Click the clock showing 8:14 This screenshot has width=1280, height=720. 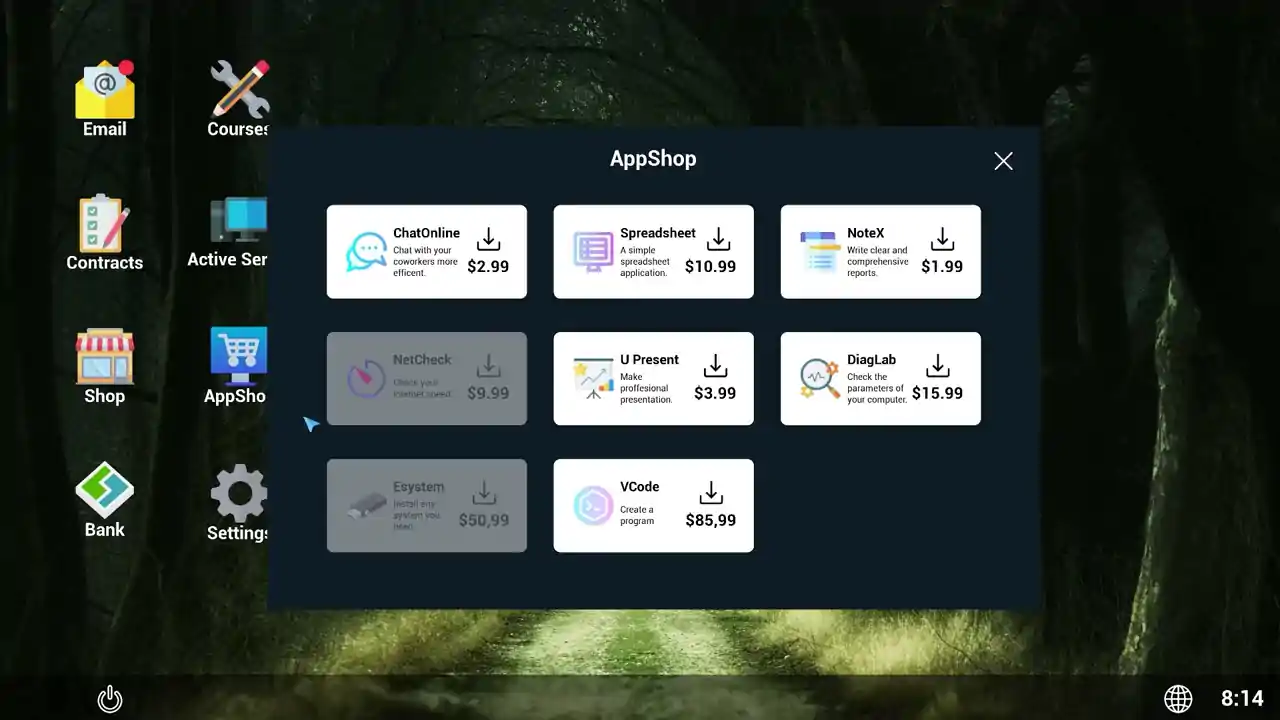[1242, 698]
